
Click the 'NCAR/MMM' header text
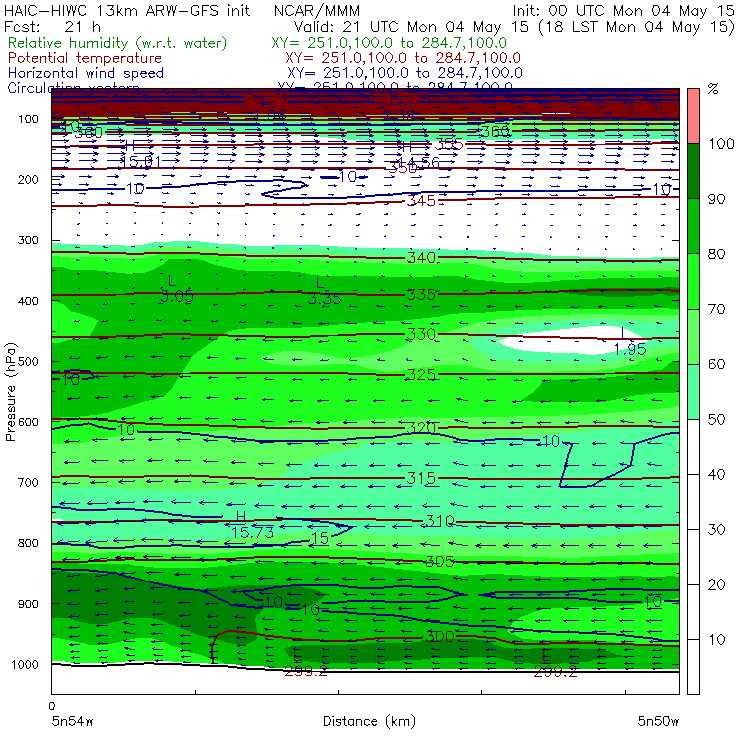317,10
